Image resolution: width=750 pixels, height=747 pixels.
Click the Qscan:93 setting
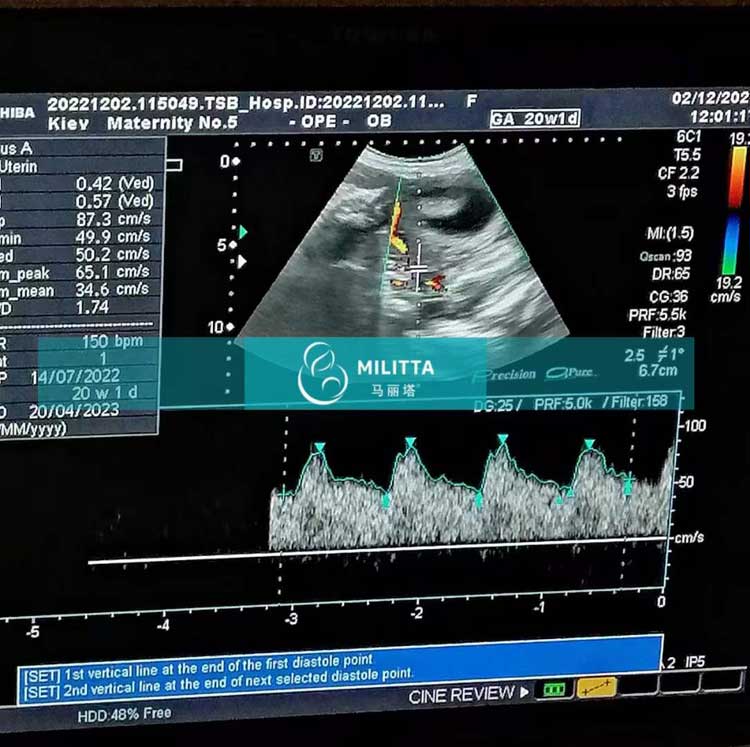665,256
